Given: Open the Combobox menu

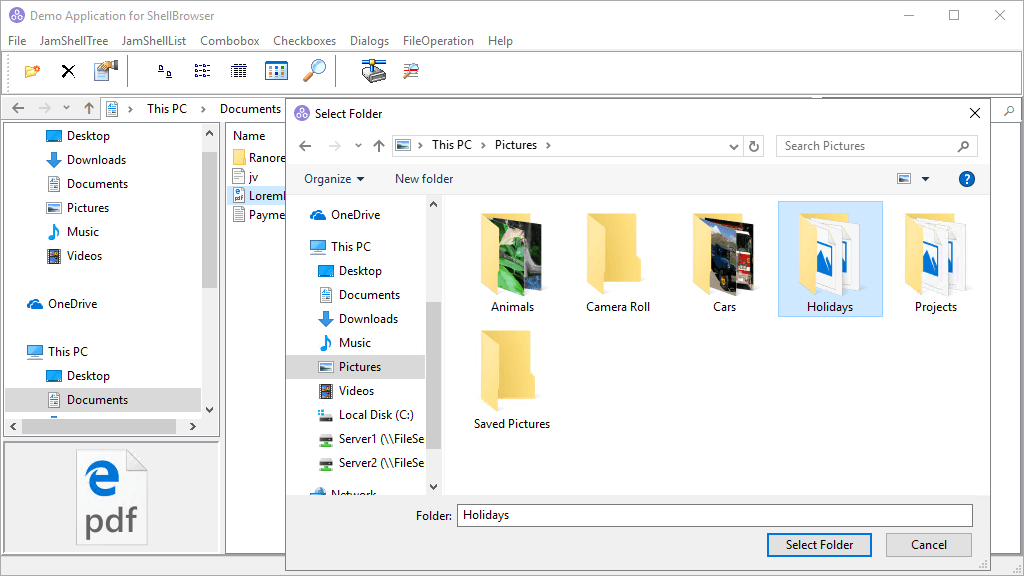Looking at the screenshot, I should point(229,41).
